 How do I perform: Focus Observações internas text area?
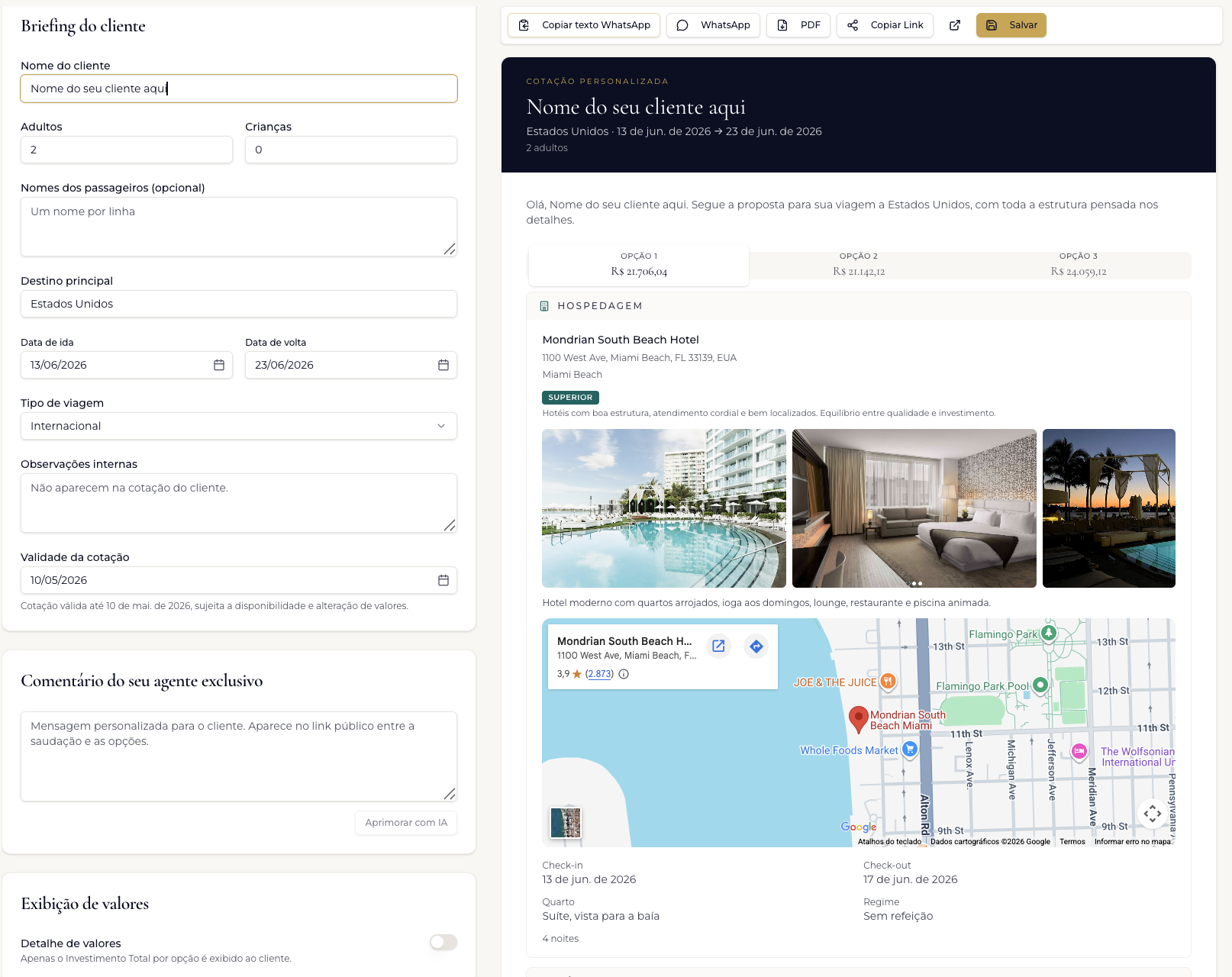coord(239,503)
